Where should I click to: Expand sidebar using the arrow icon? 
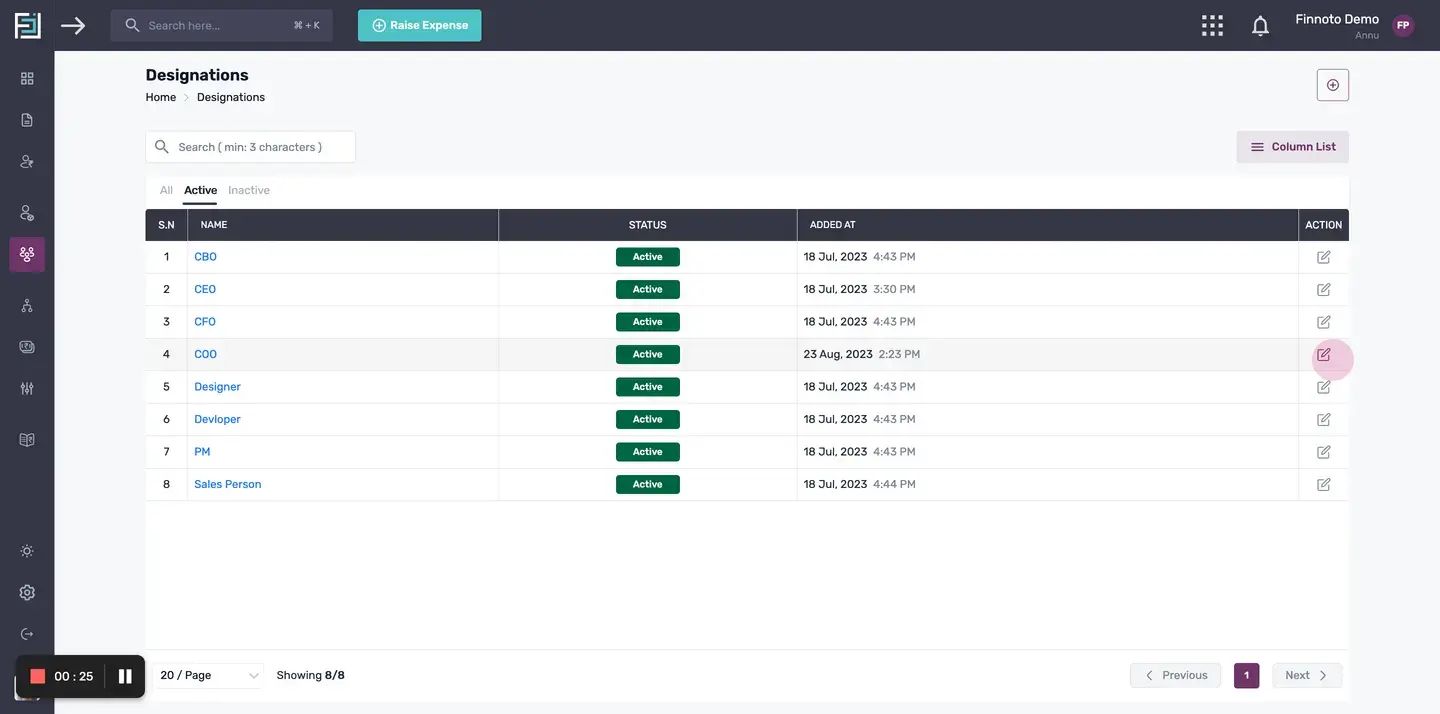coord(73,25)
